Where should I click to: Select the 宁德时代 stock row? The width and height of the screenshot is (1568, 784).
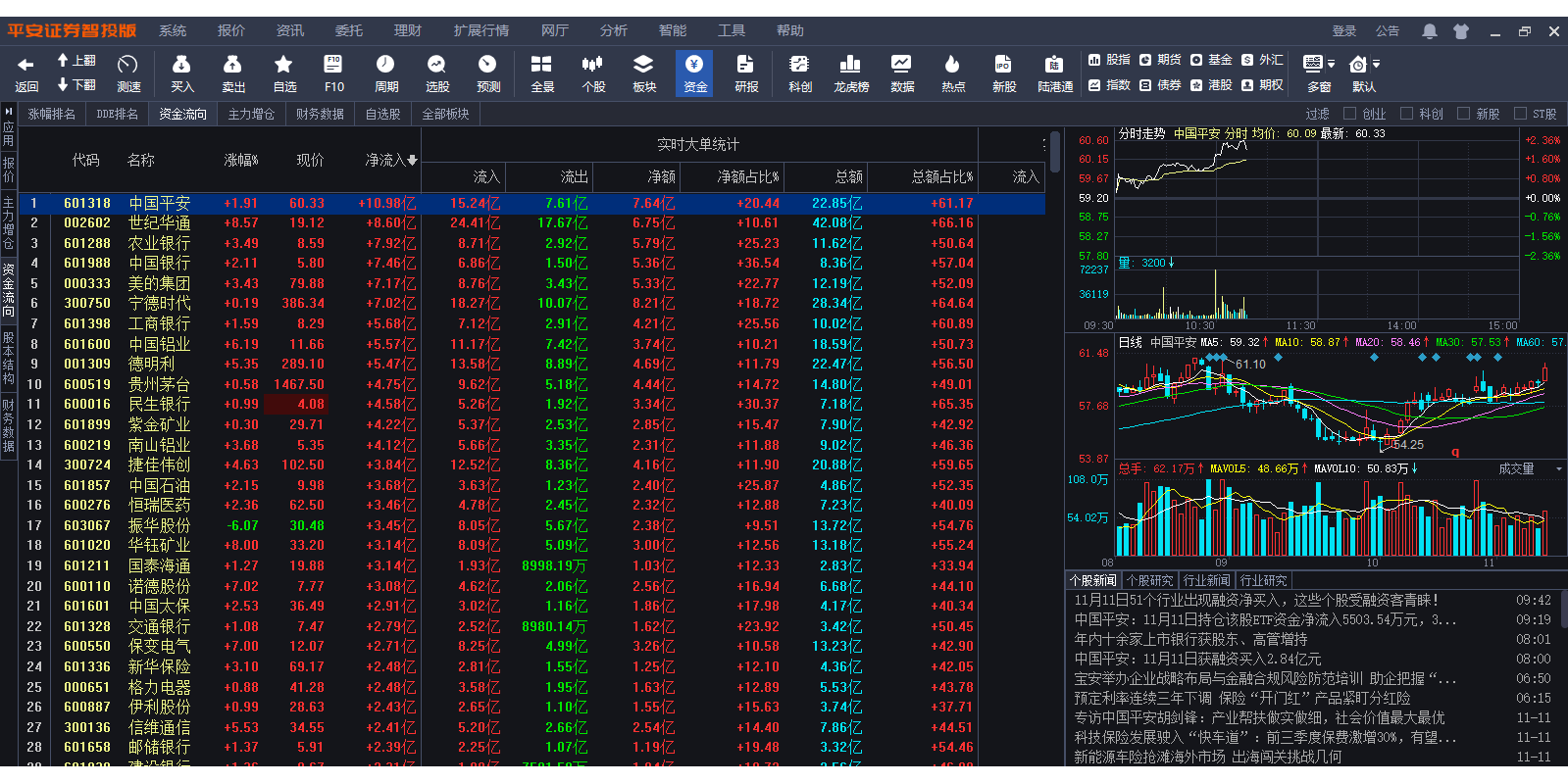click(160, 304)
